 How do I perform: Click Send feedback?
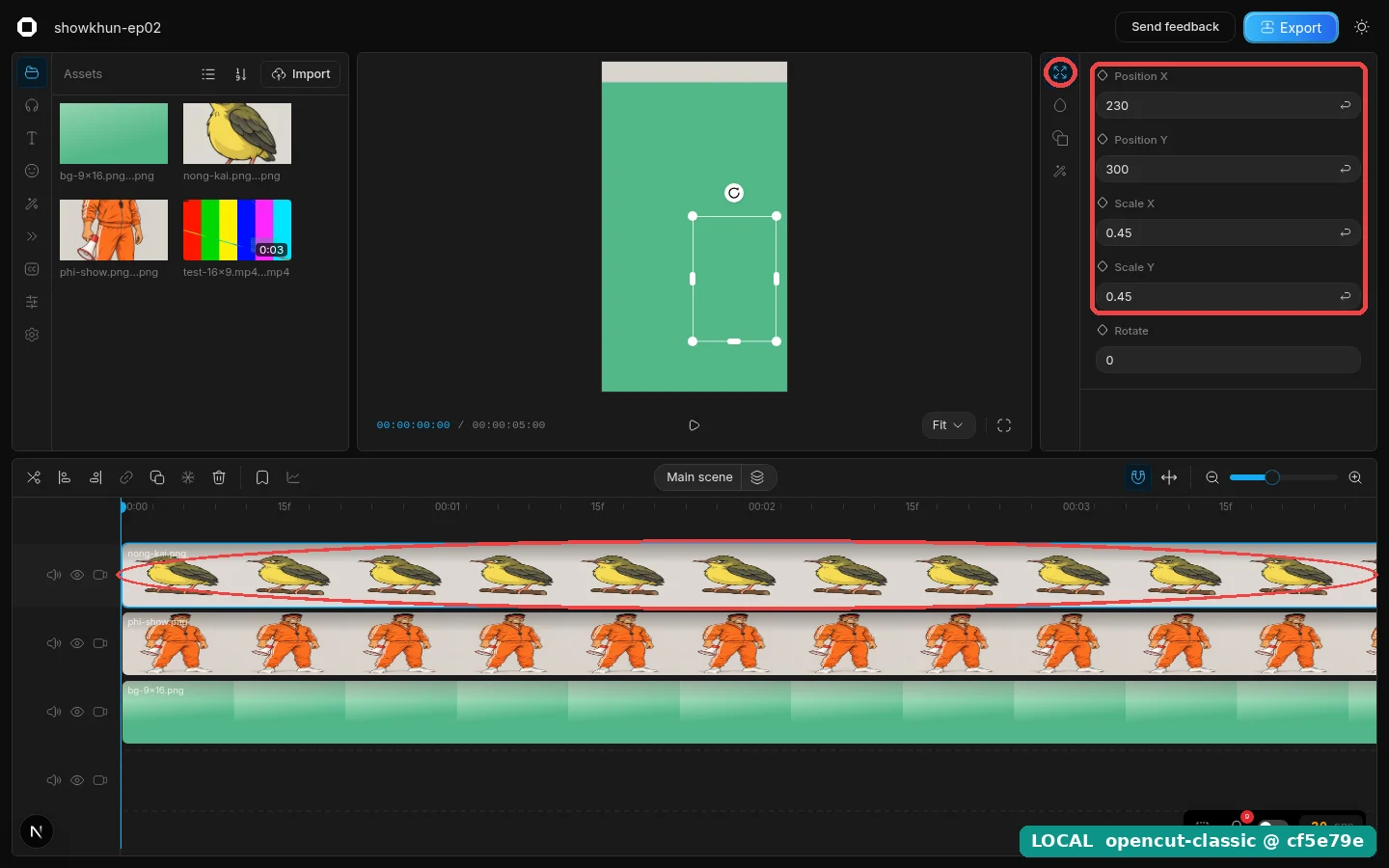(1175, 27)
